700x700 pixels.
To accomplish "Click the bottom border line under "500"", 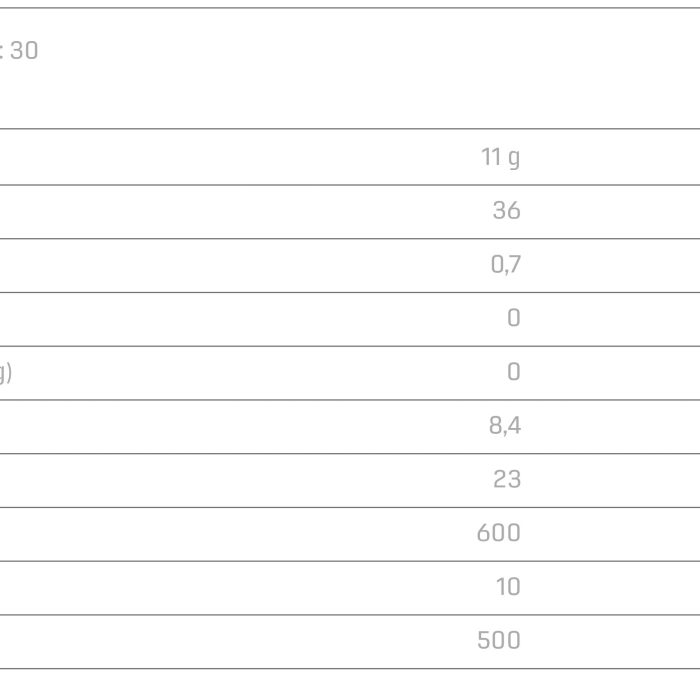I will click(350, 669).
